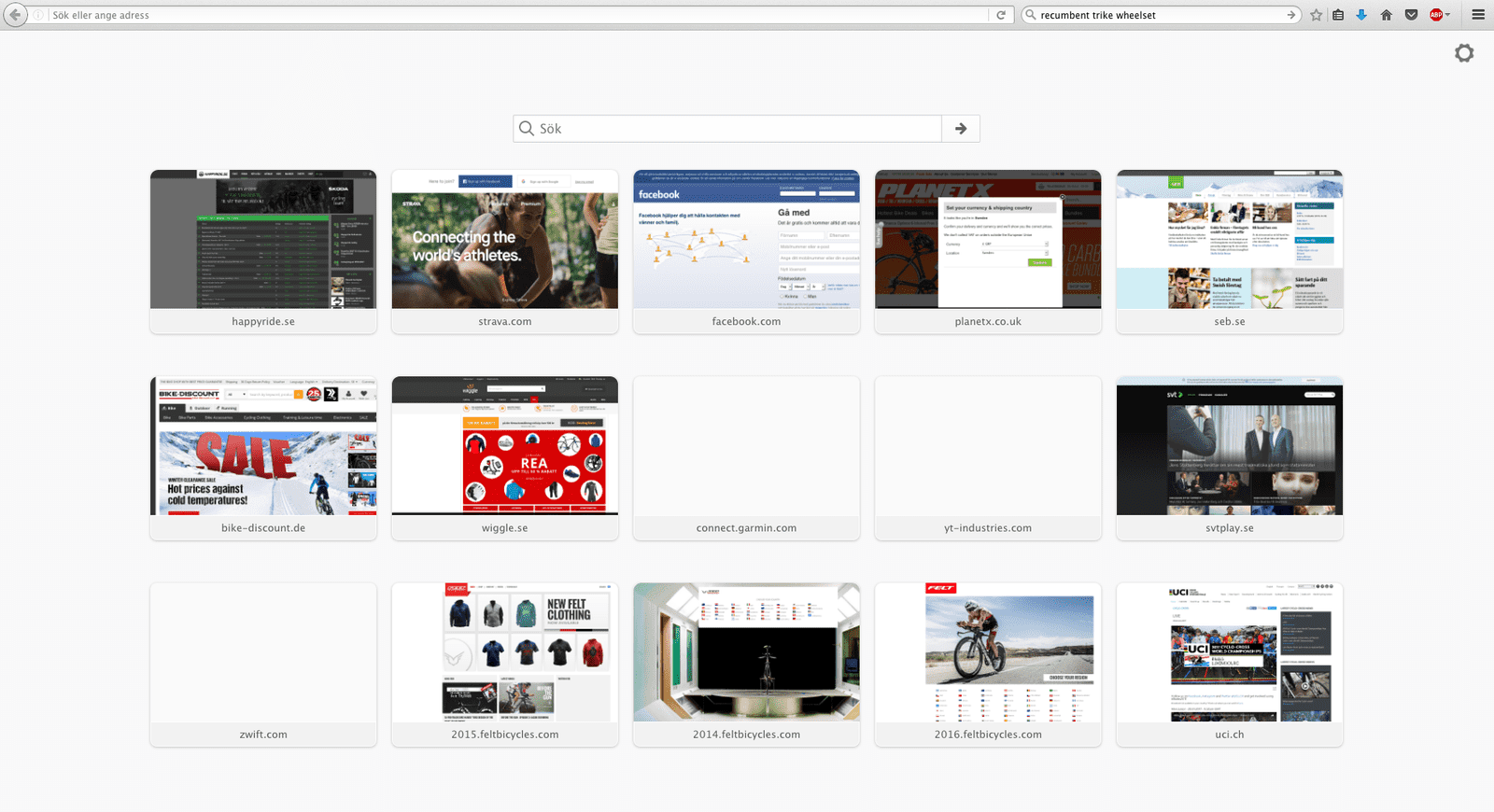Click the 'recumbent trike wheelset' toolbar search field

[1161, 15]
